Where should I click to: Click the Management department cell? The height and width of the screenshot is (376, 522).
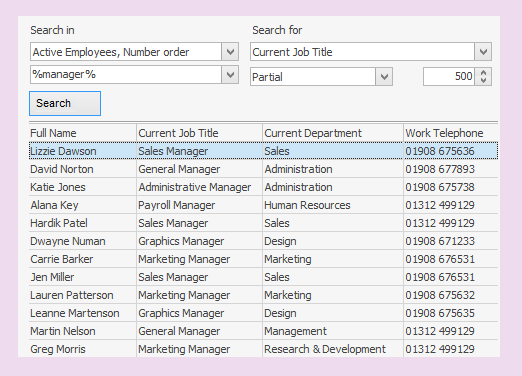point(333,331)
